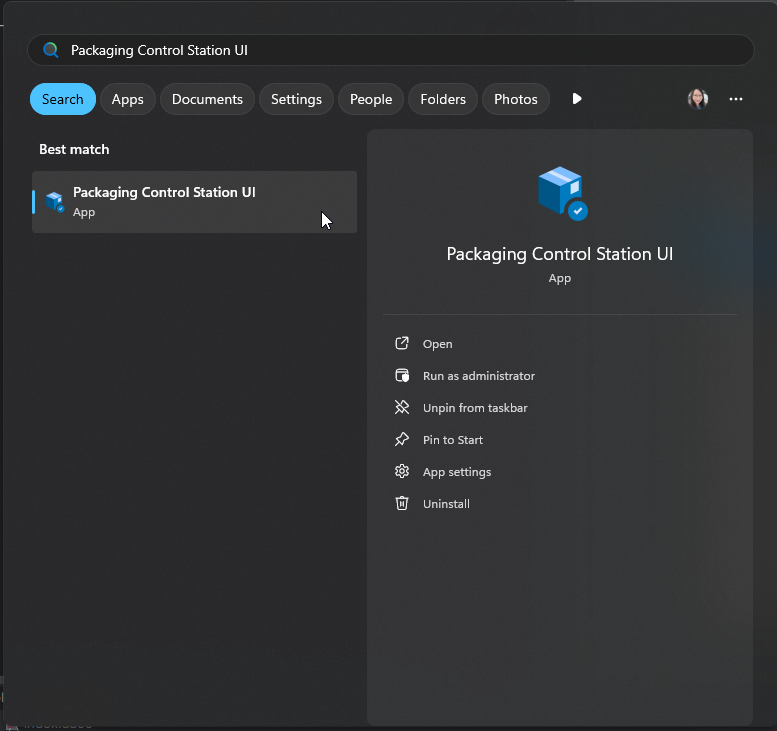Image resolution: width=777 pixels, height=731 pixels.
Task: Switch to the Documents filter tab
Action: pyautogui.click(x=207, y=99)
